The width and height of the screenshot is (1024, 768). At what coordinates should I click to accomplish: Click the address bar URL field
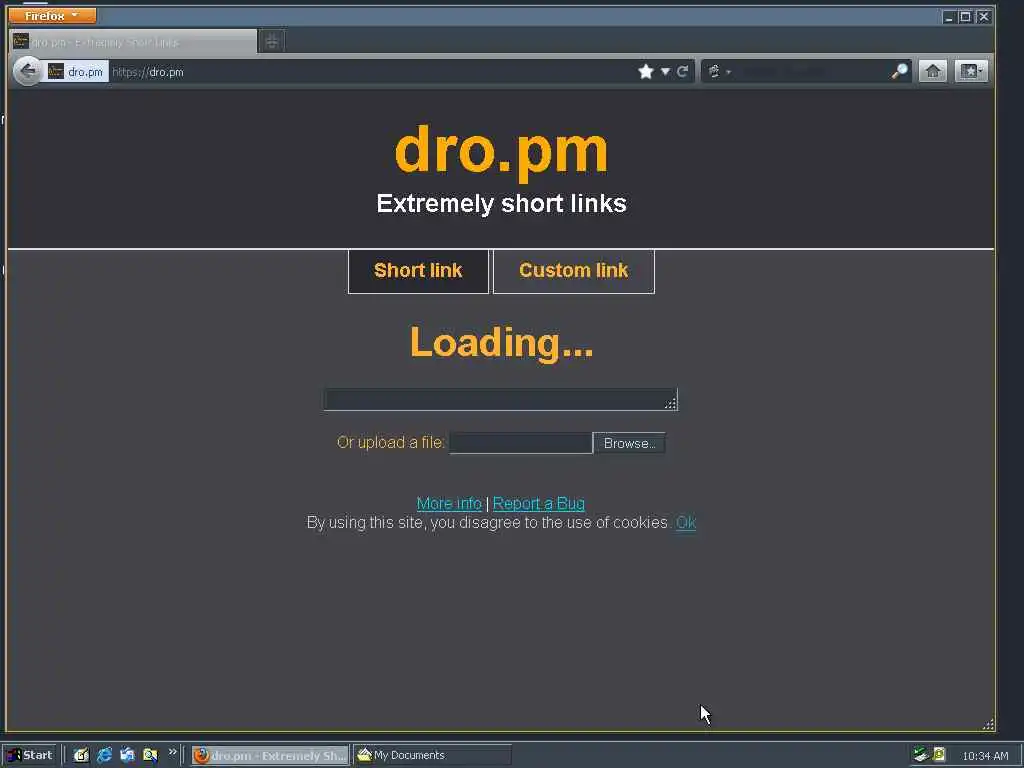click(372, 72)
